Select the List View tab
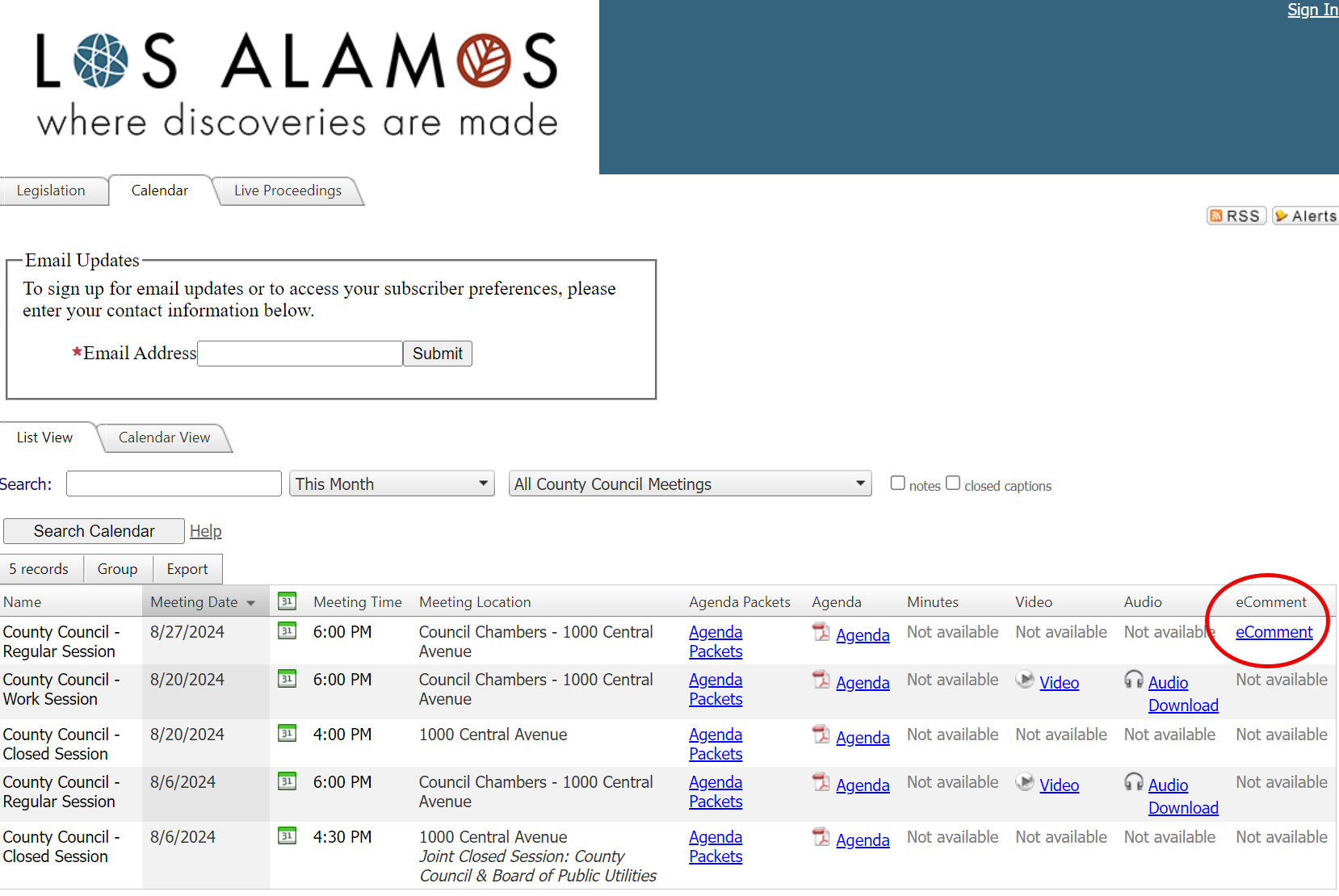This screenshot has width=1339, height=896. 45,438
